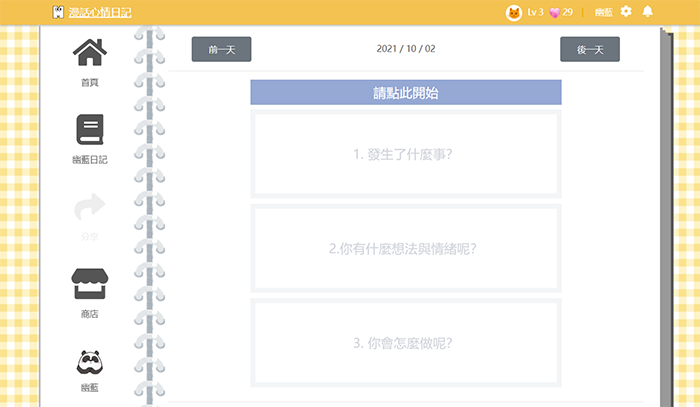Open the 商店 shop icon
This screenshot has width=700, height=407.
coord(90,284)
